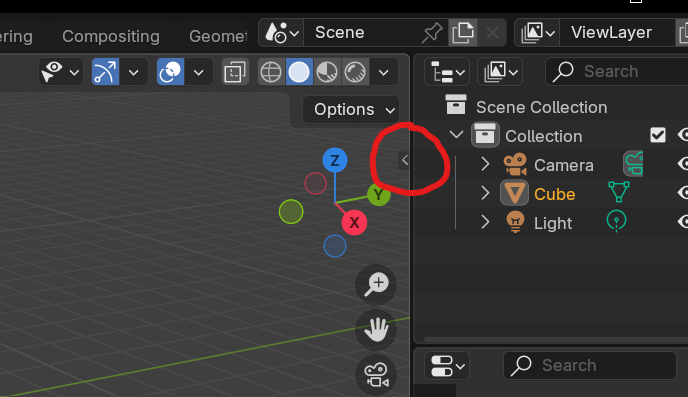The height and width of the screenshot is (397, 688).
Task: Click the properties Search field
Action: click(x=590, y=365)
